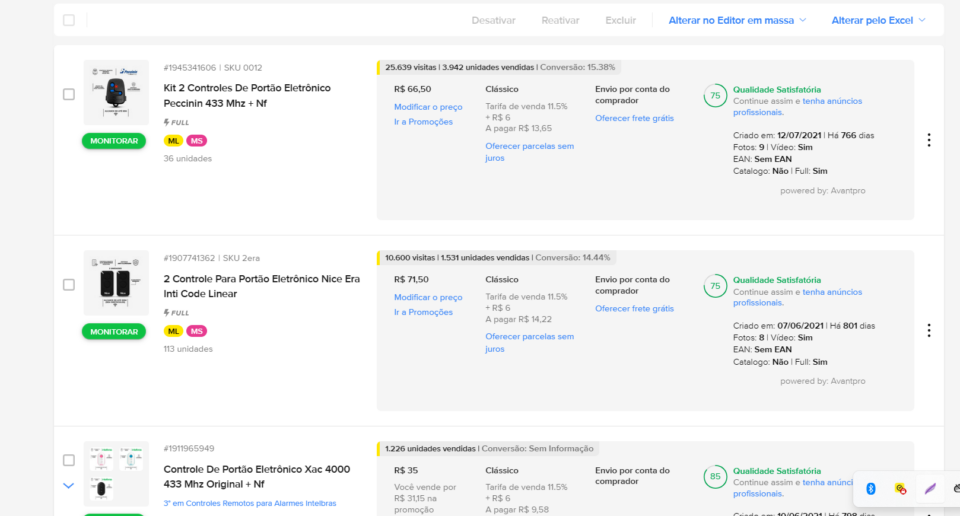Image resolution: width=960 pixels, height=516 pixels.
Task: Click quality score 75 circle for Nice Era listing
Action: point(715,286)
